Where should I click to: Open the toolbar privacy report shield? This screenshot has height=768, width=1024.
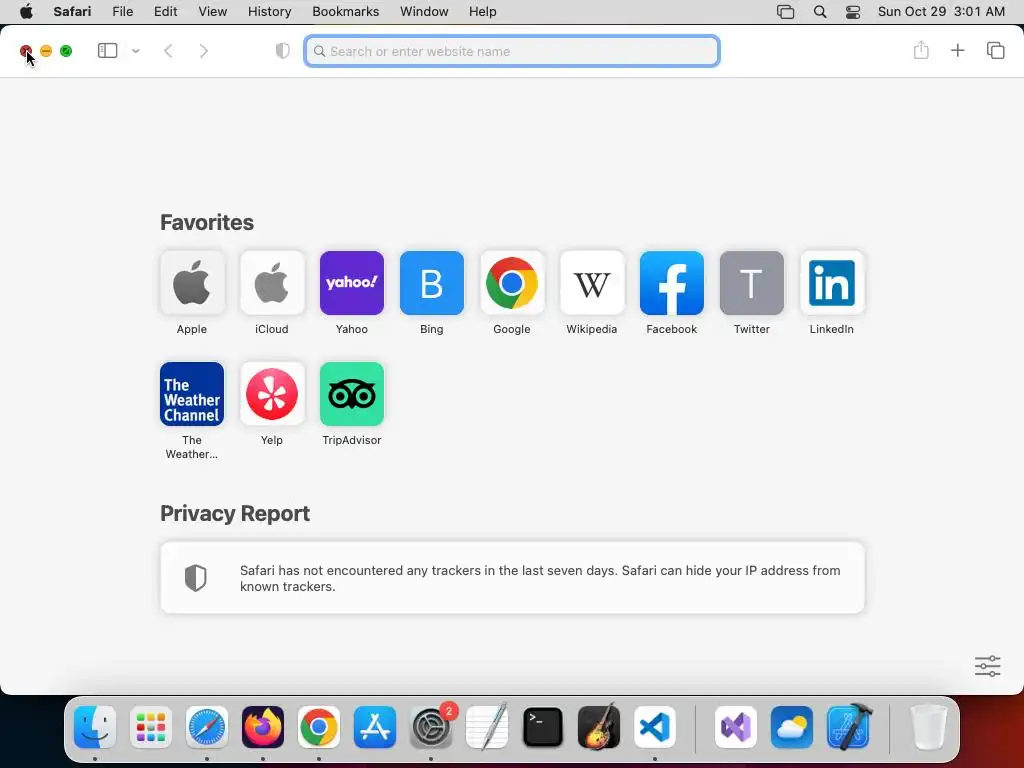pyautogui.click(x=283, y=51)
